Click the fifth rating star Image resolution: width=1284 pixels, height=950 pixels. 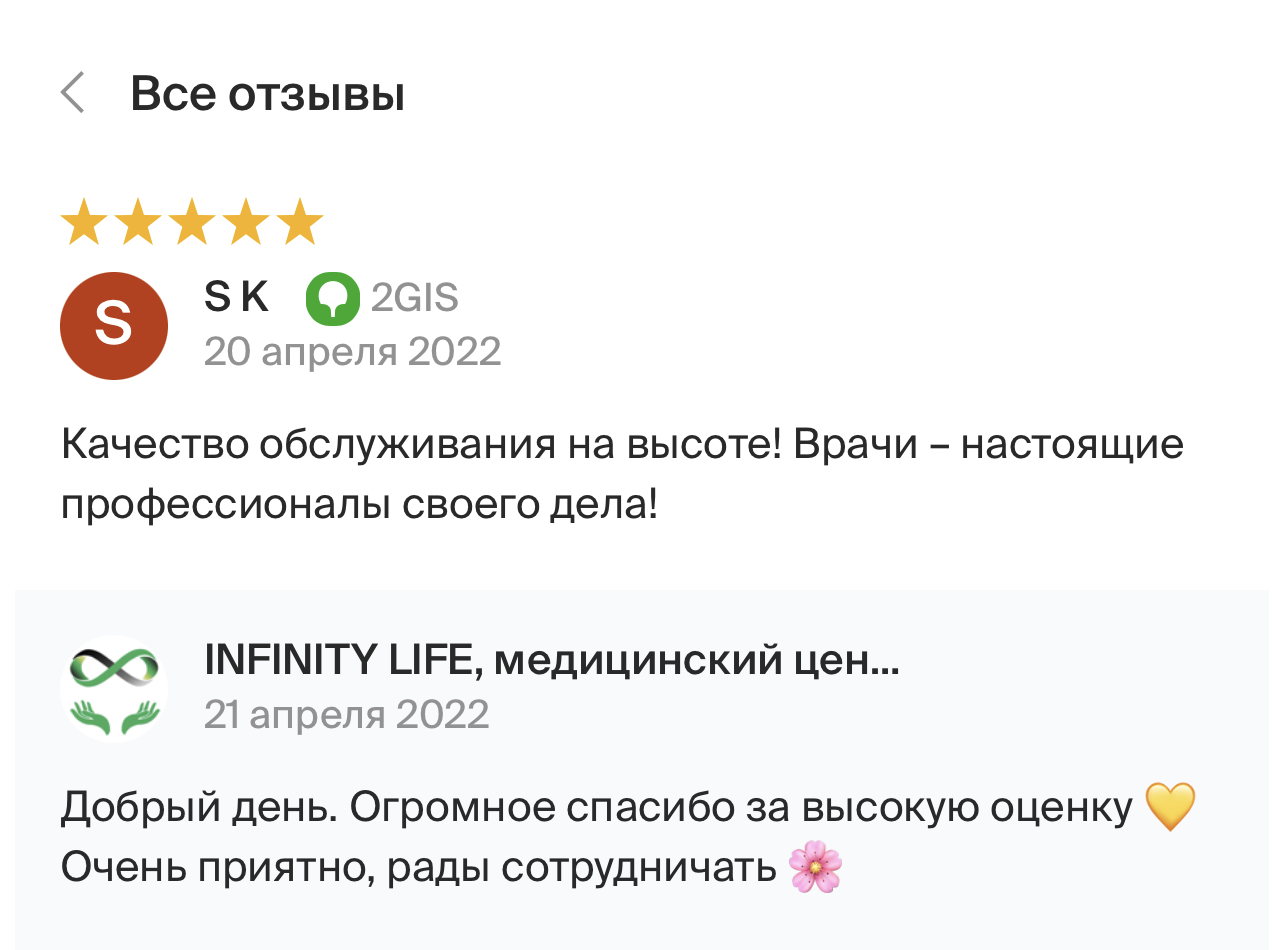coord(299,222)
